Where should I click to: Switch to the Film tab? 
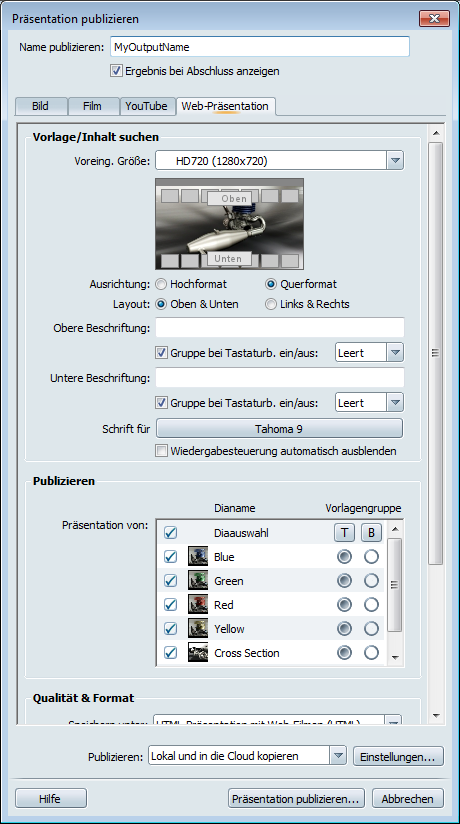(x=93, y=106)
